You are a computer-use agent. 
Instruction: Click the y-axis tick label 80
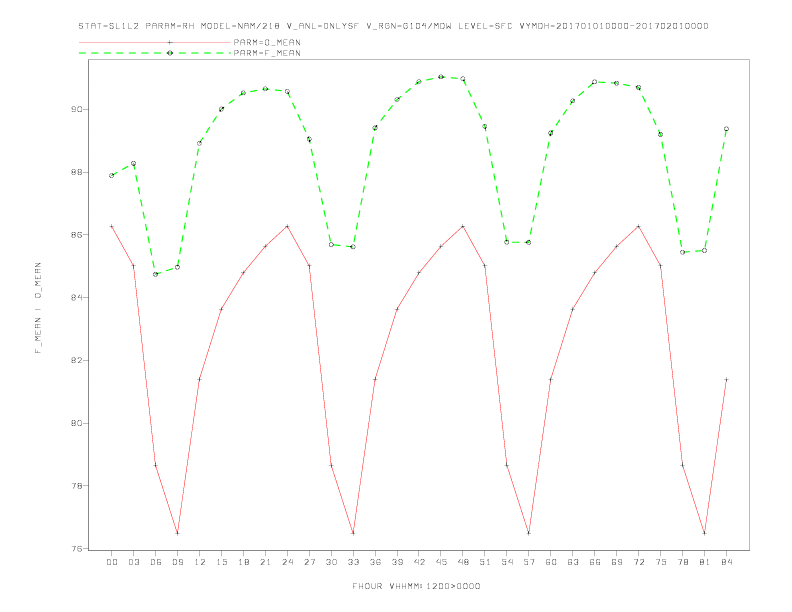[77, 423]
